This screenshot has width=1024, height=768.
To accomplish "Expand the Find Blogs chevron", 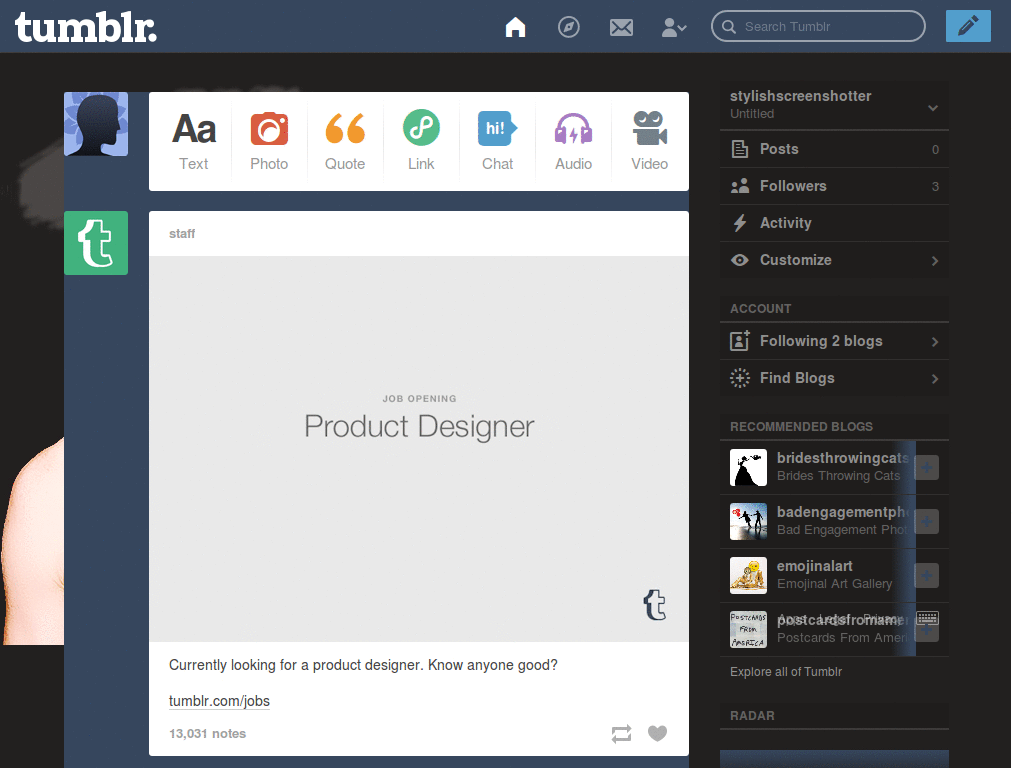I will [x=935, y=379].
